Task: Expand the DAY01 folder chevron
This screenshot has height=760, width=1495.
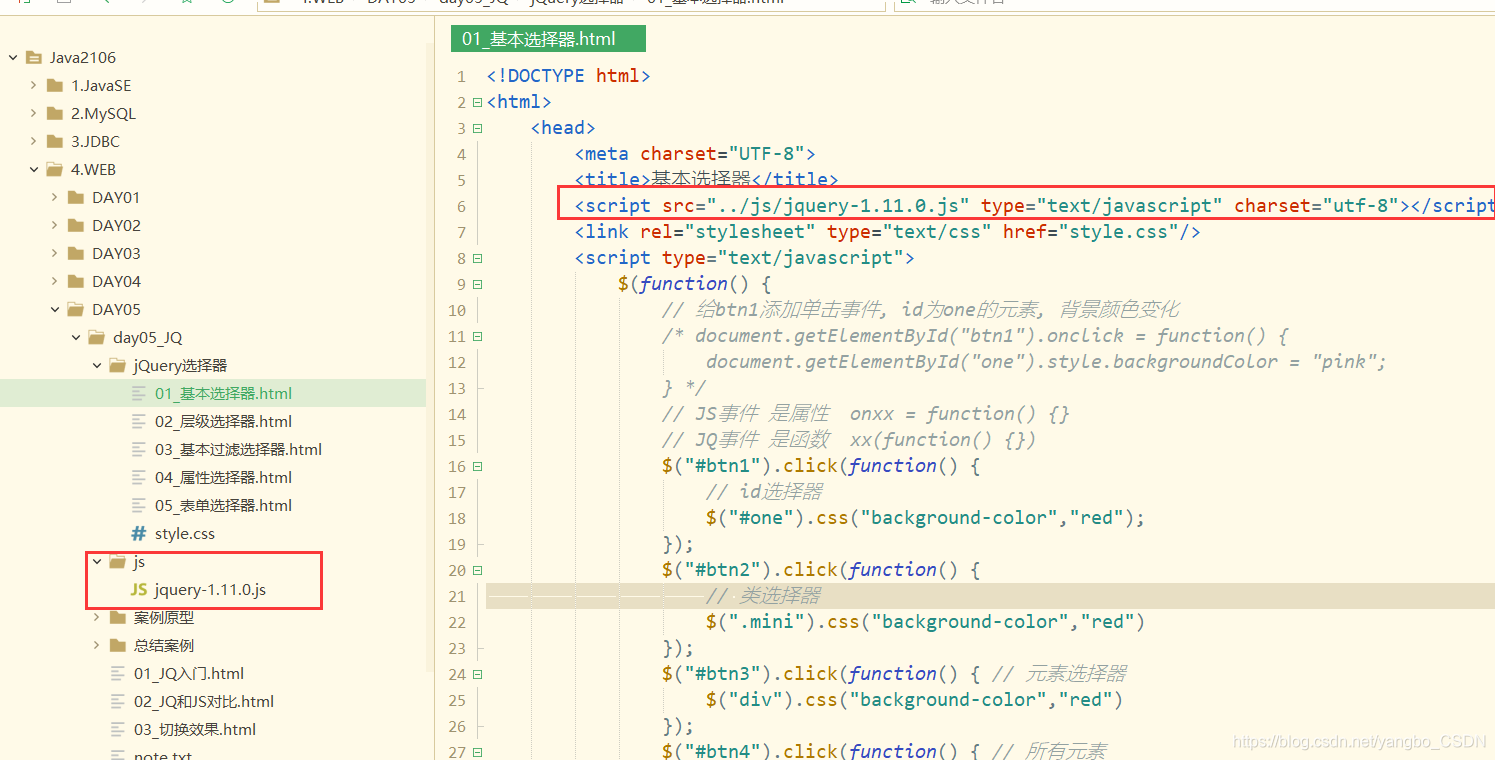Action: (x=55, y=198)
